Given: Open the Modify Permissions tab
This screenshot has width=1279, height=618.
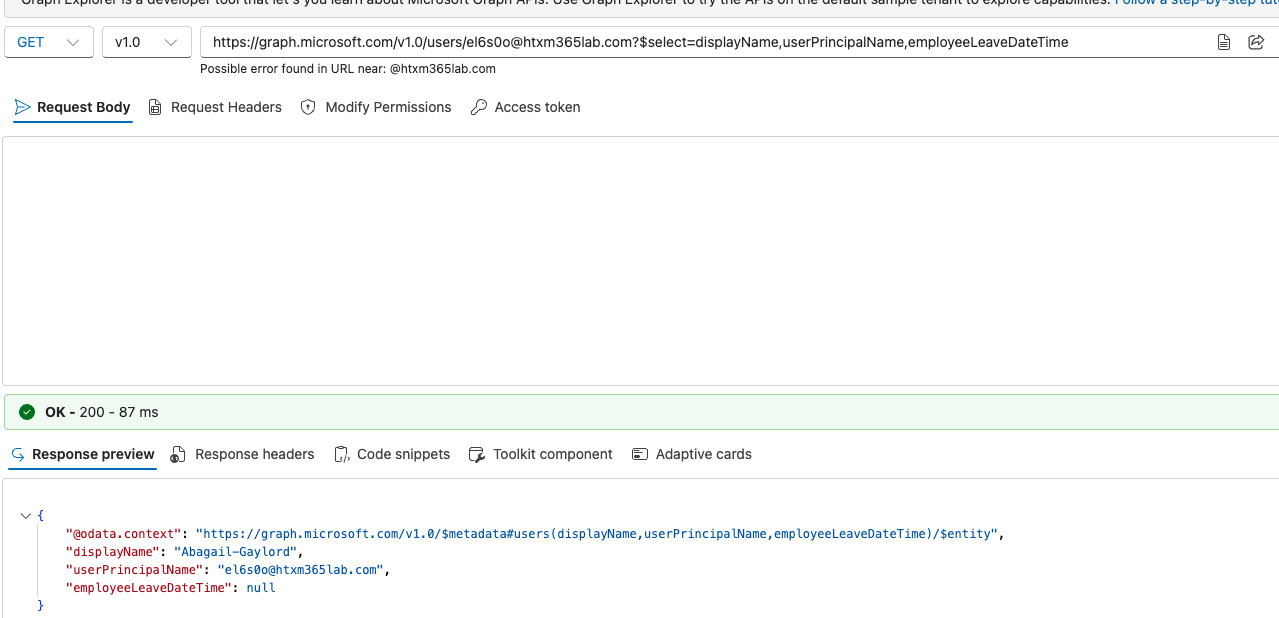Looking at the screenshot, I should pos(376,107).
